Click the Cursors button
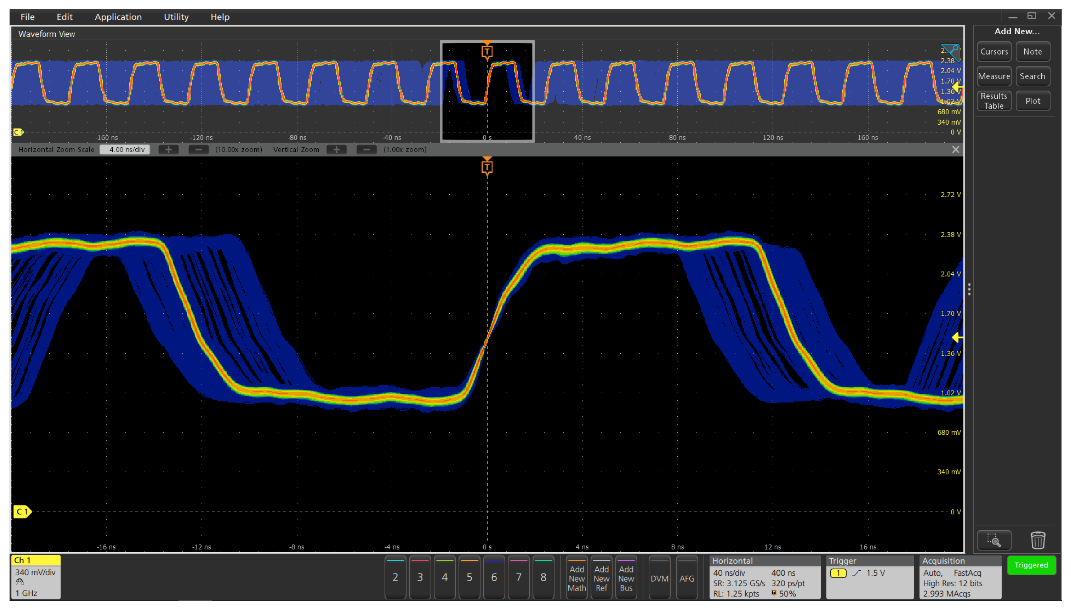Screen dimensions: 1071x610 click(x=994, y=52)
